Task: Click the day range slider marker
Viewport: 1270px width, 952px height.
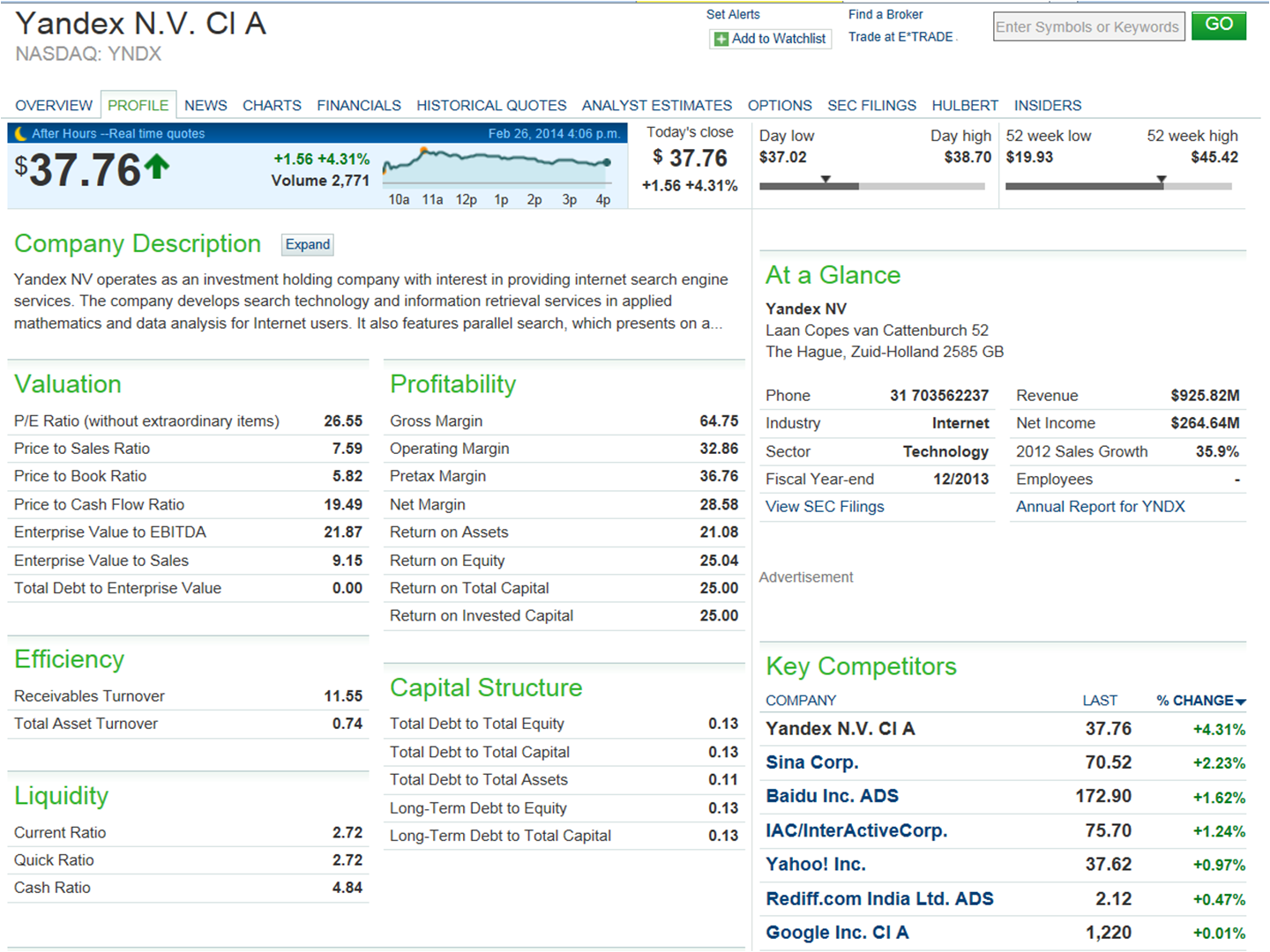Action: coord(826,179)
